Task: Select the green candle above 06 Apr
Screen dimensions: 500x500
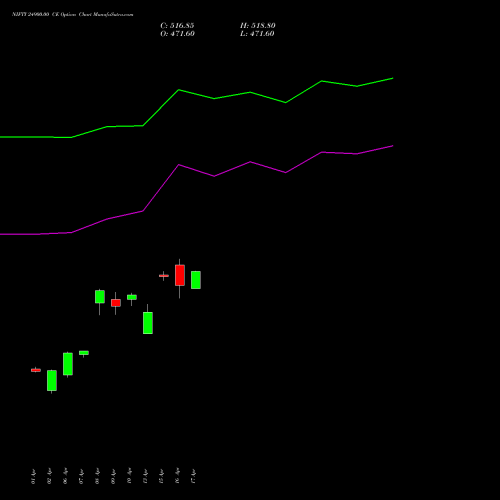Action: [x=68, y=364]
